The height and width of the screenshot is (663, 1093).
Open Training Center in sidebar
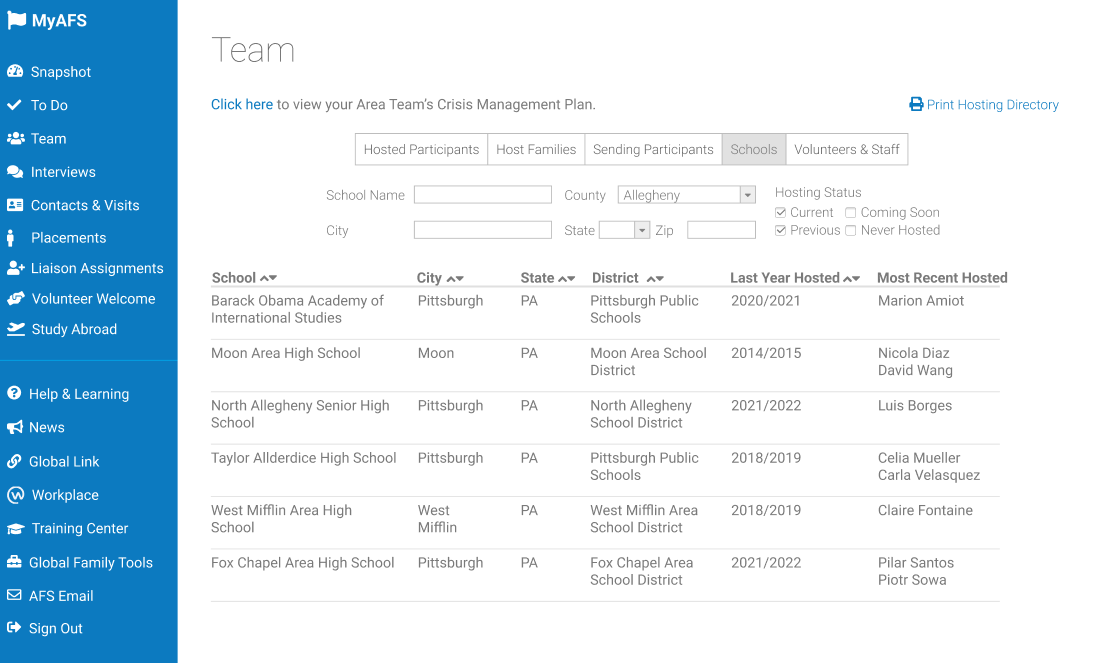point(79,528)
